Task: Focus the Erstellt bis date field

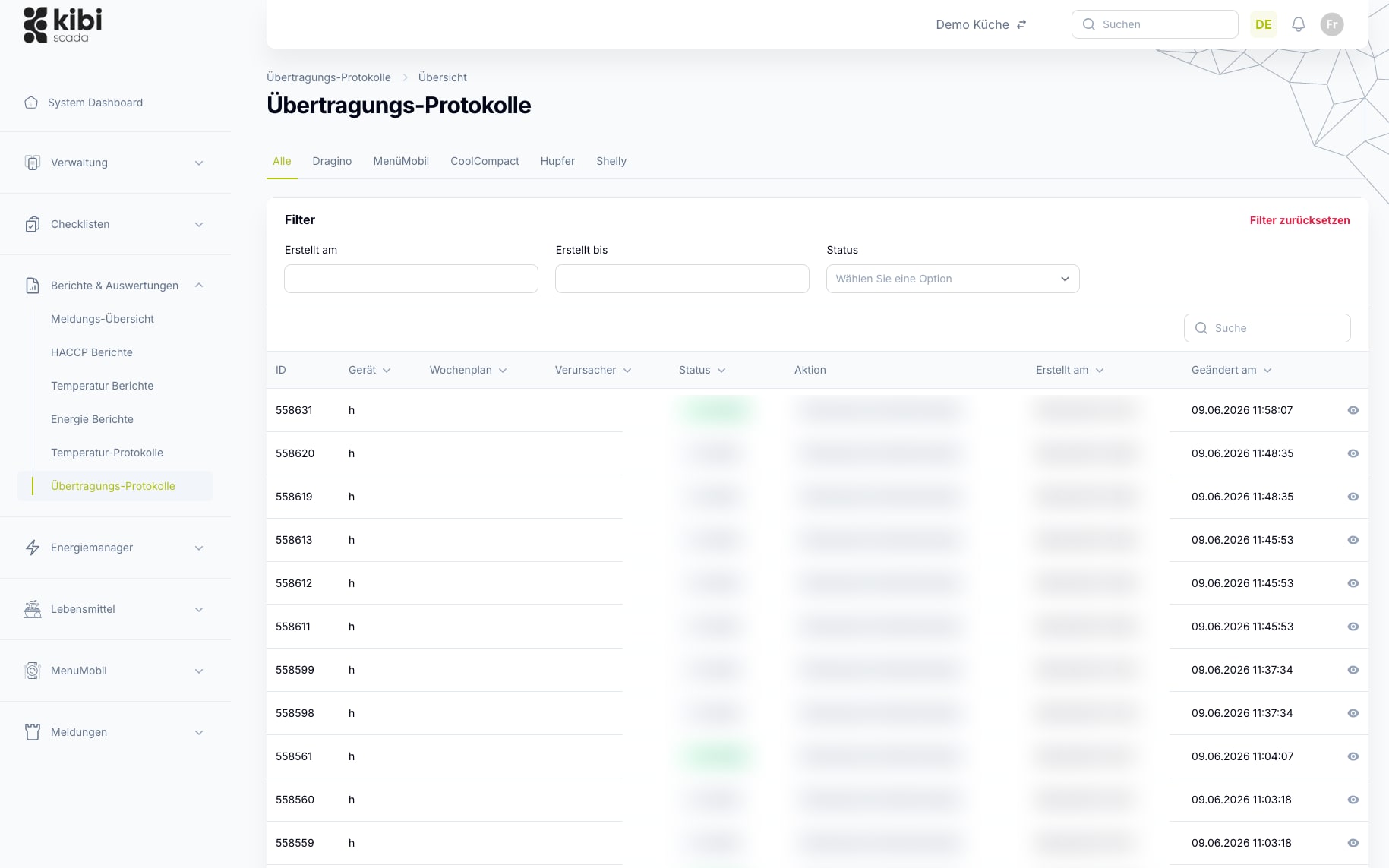Action: [682, 279]
